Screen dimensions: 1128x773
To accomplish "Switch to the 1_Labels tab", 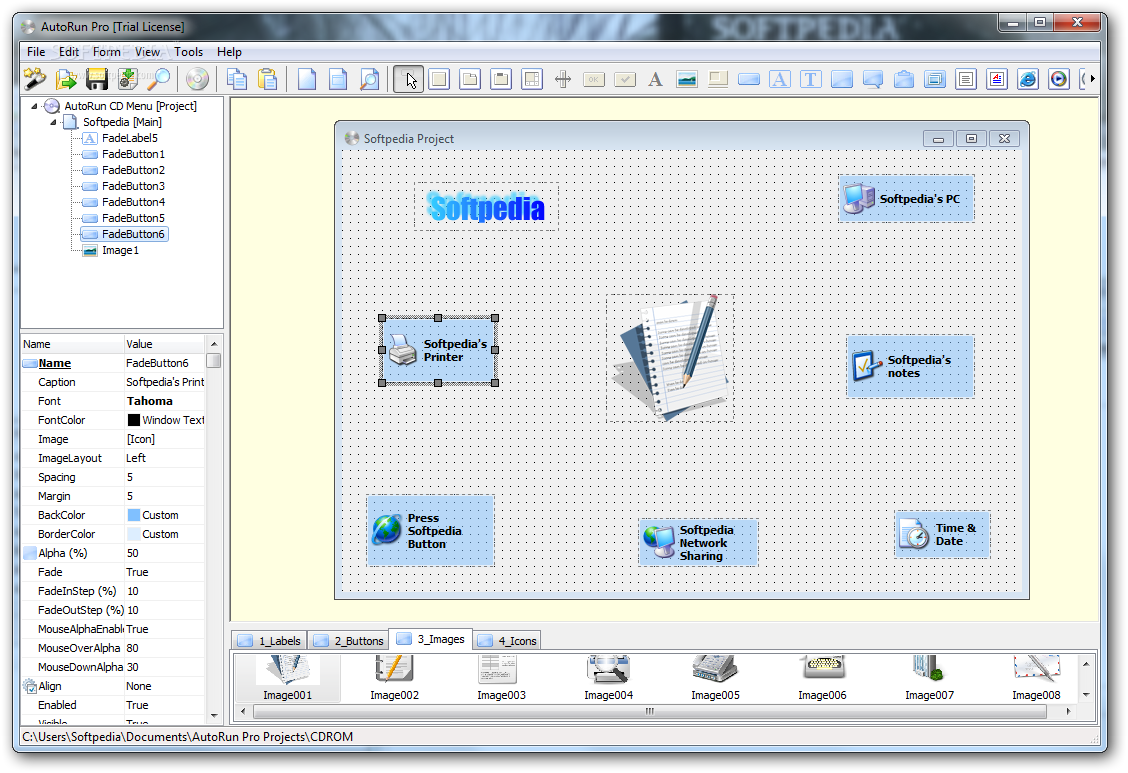I will coord(270,641).
